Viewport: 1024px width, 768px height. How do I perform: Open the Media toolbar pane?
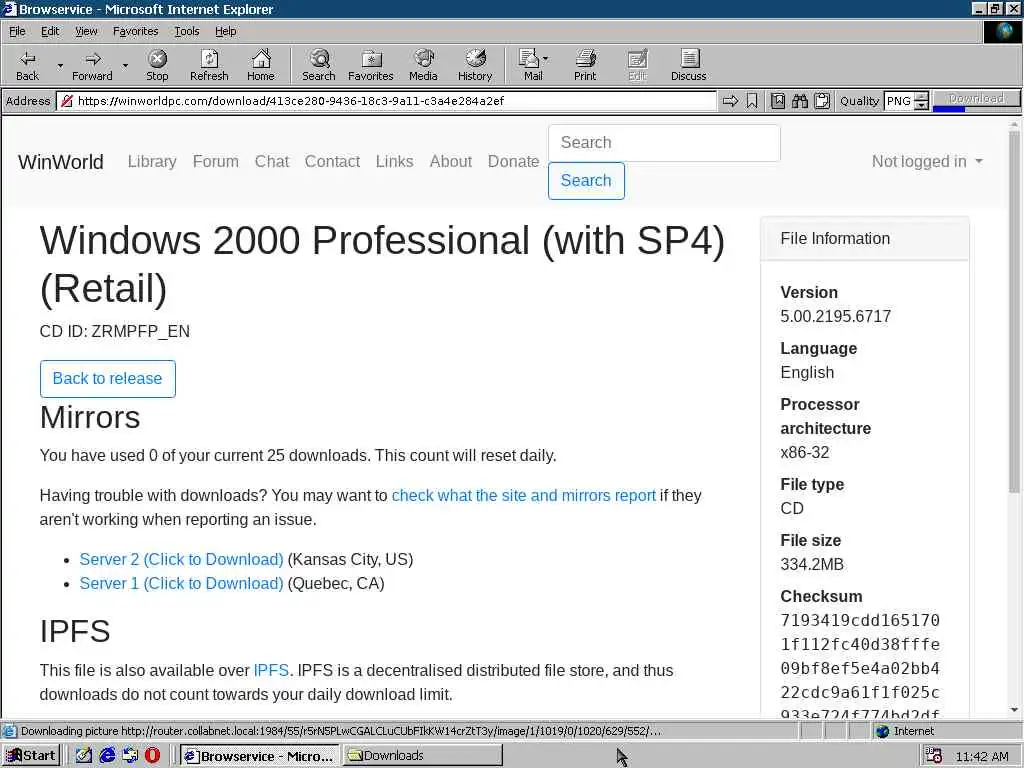(x=423, y=65)
